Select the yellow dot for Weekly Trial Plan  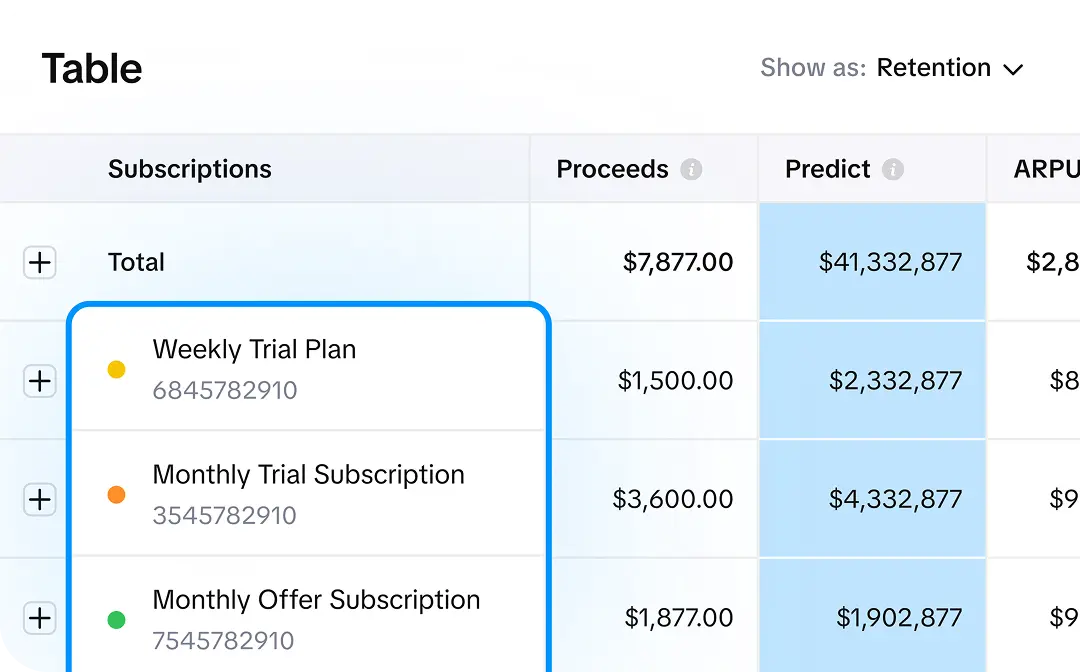click(116, 369)
